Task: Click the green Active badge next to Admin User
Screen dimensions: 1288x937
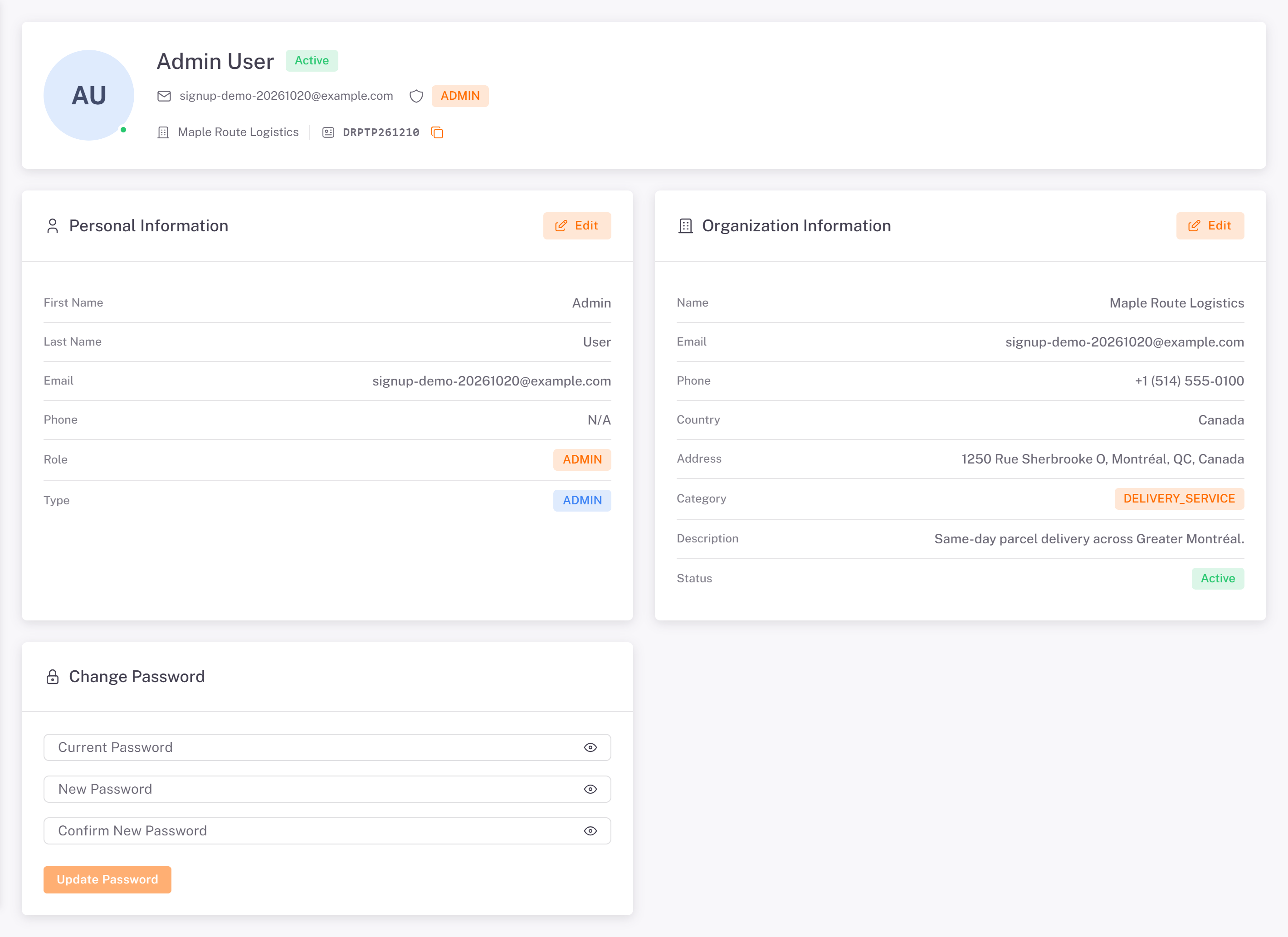Action: pyautogui.click(x=312, y=61)
